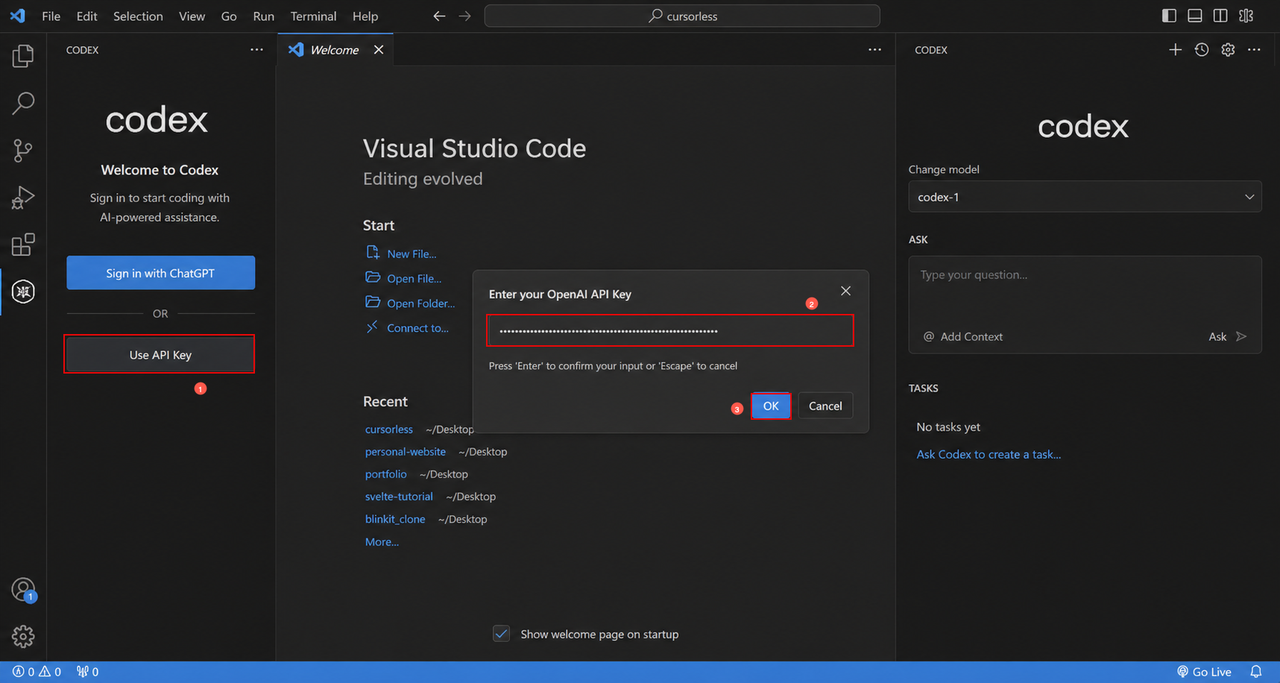Open the Search view in activity bar
The height and width of the screenshot is (683, 1280).
[23, 103]
